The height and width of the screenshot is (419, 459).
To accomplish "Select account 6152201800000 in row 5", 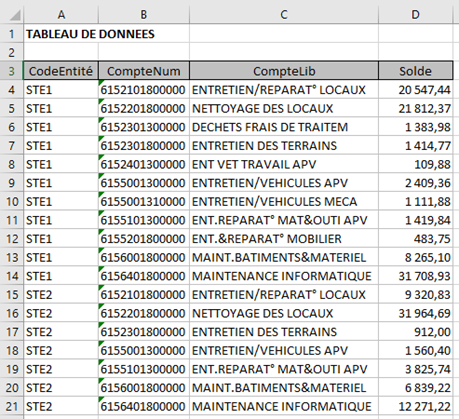I will click(144, 108).
